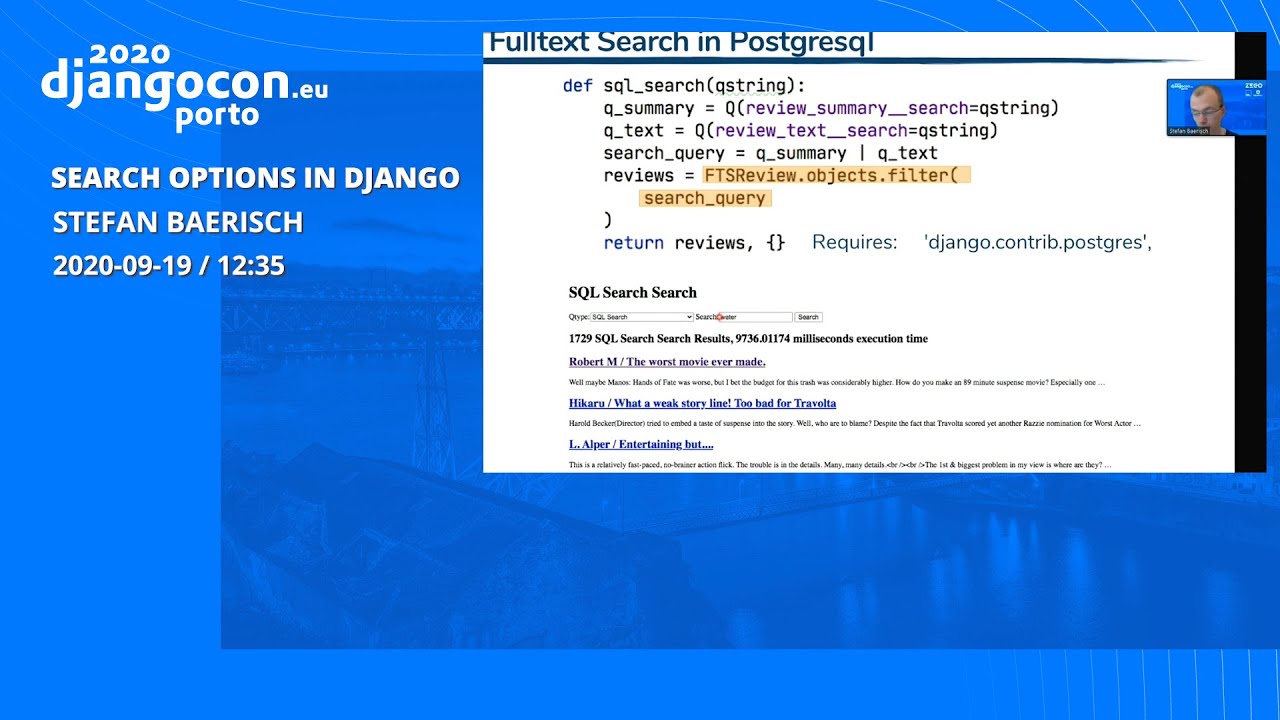Click the '2020-09-19 / 12:35' date text
This screenshot has height=720, width=1280.
pos(169,266)
